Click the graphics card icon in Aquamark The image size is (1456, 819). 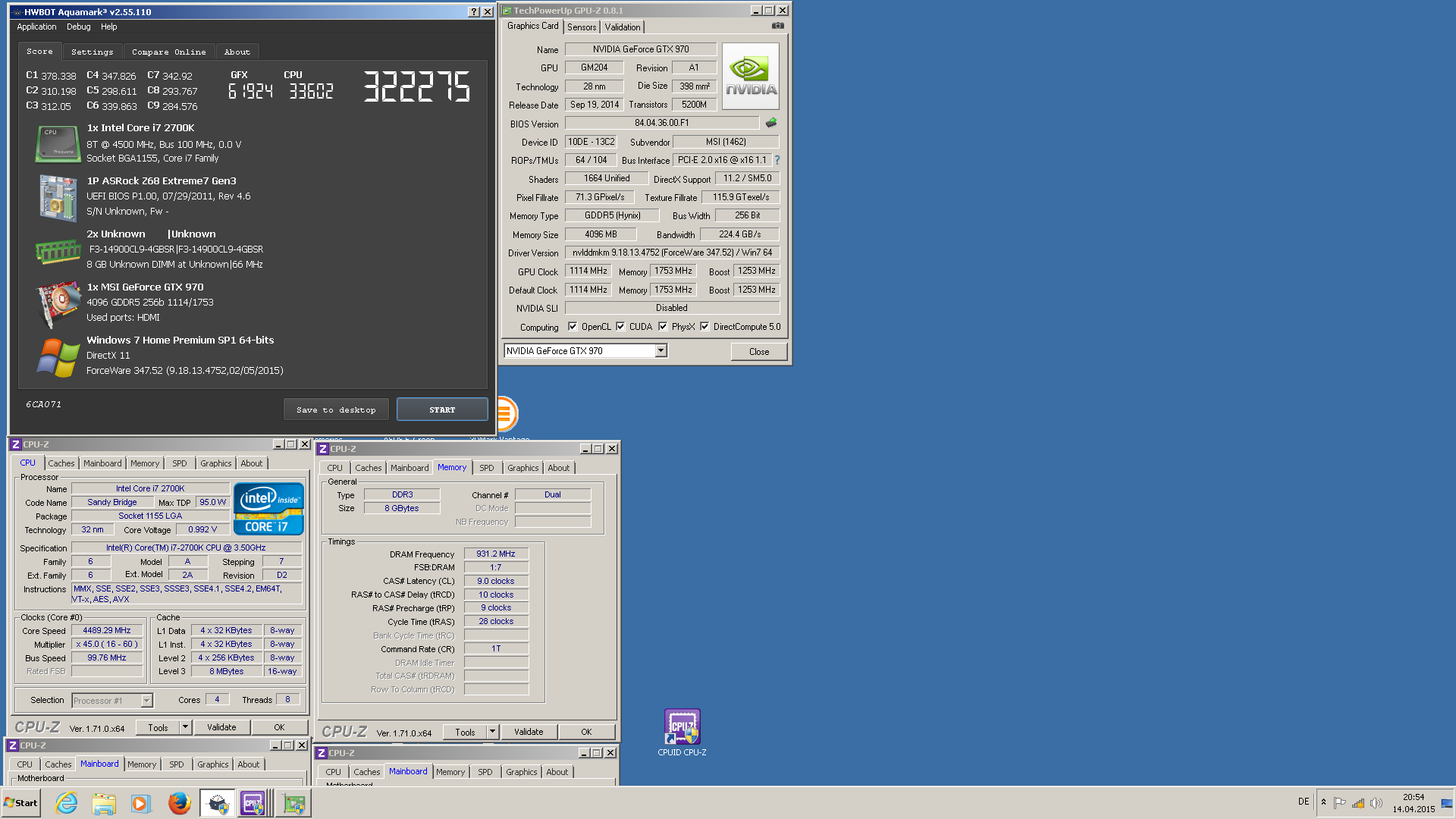(x=58, y=303)
